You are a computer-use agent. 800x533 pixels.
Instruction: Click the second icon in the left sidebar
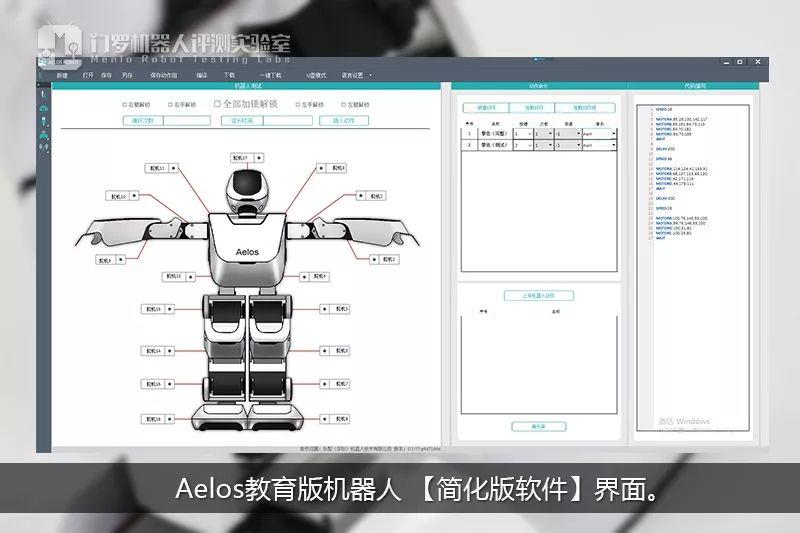point(44,108)
